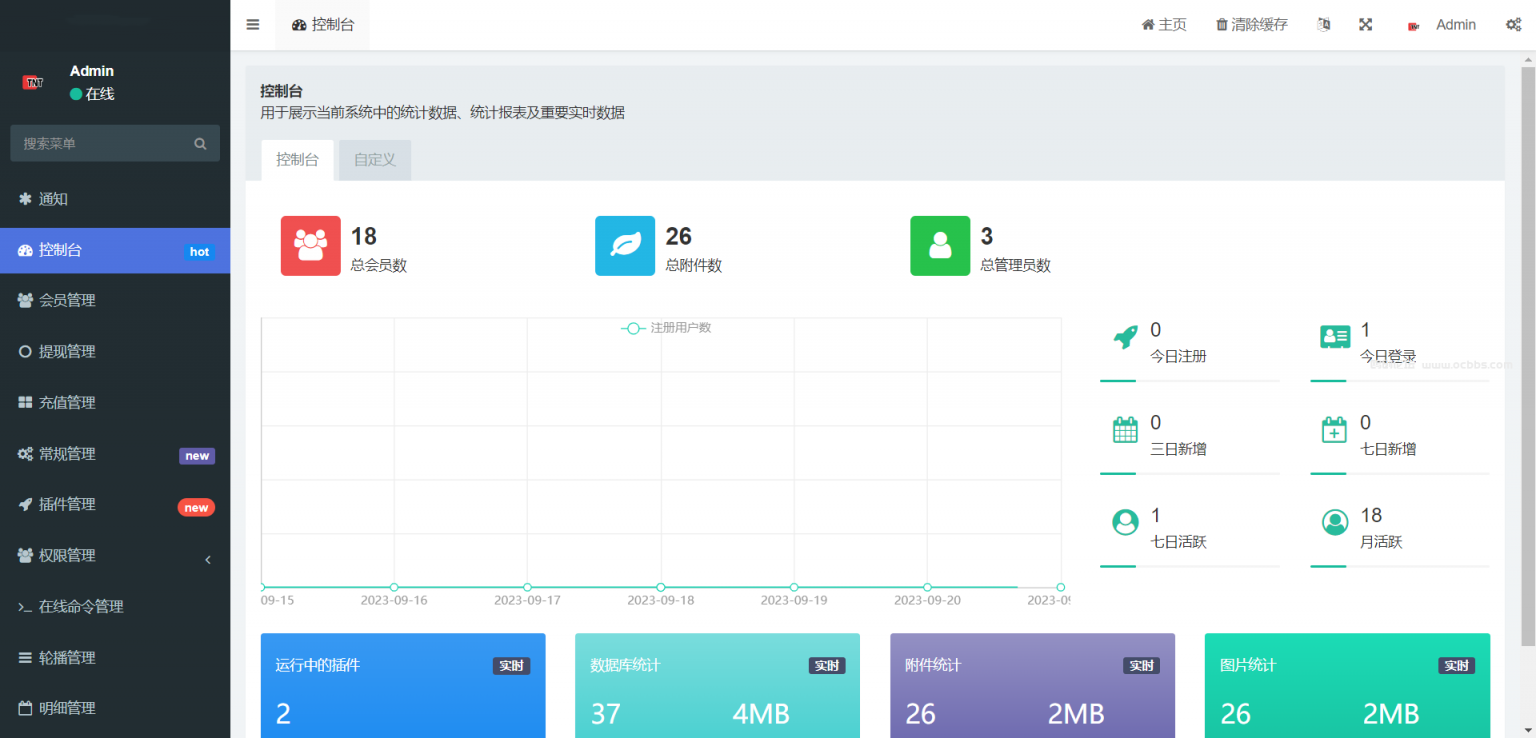Open the 运行中的插件 card
The image size is (1536, 738).
[403, 685]
